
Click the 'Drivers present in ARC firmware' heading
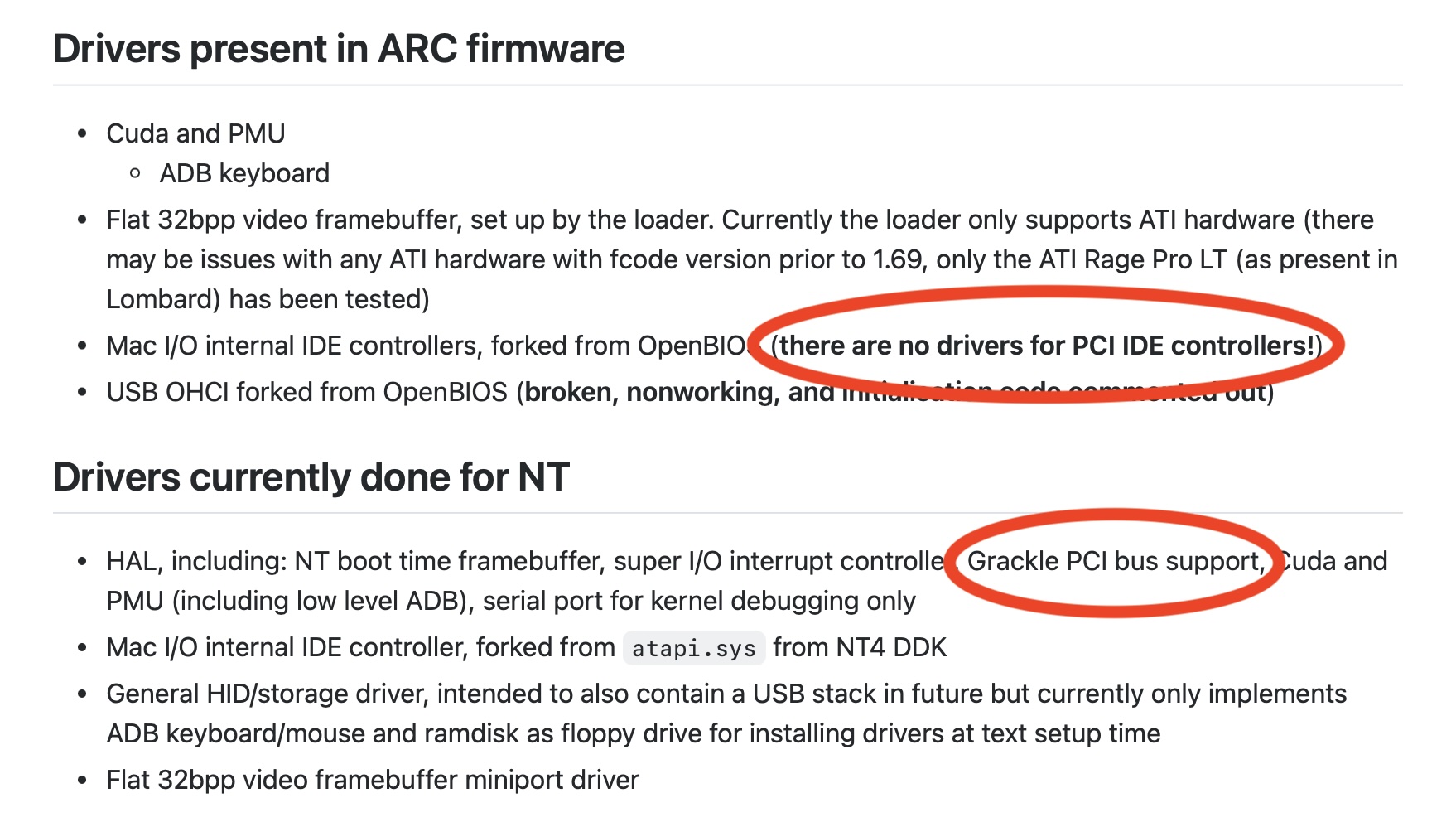[339, 49]
